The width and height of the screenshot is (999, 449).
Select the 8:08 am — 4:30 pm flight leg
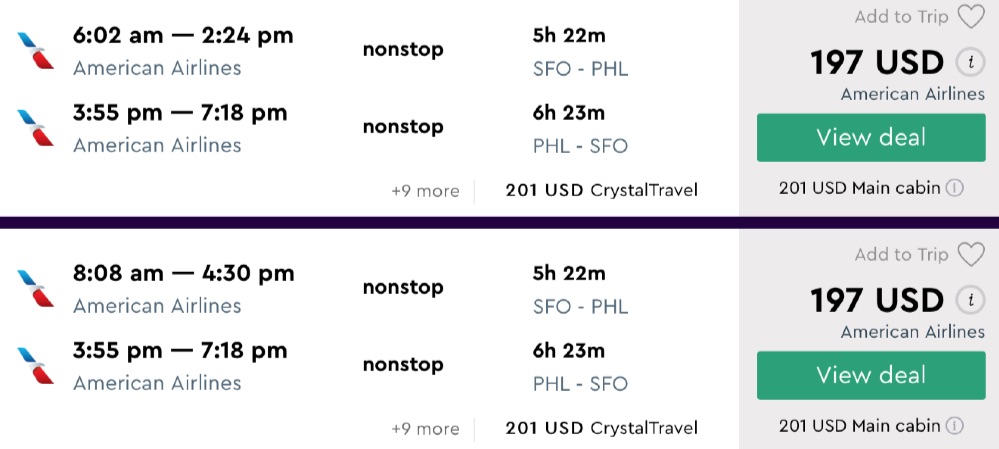(183, 274)
